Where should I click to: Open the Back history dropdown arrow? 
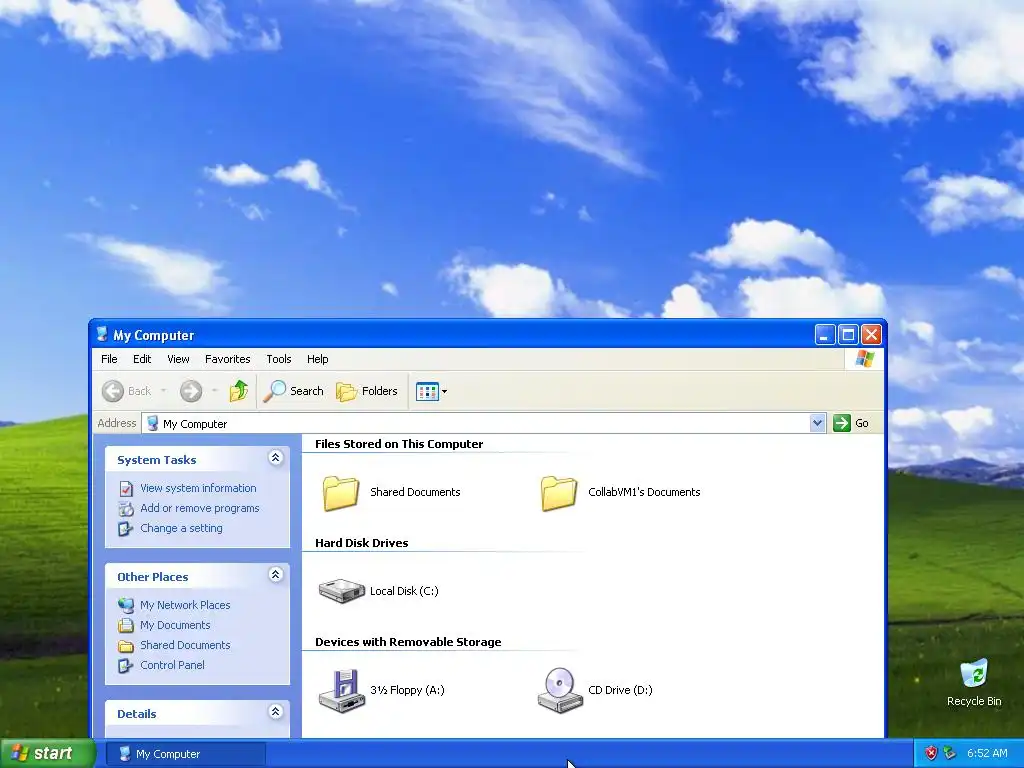(x=163, y=391)
